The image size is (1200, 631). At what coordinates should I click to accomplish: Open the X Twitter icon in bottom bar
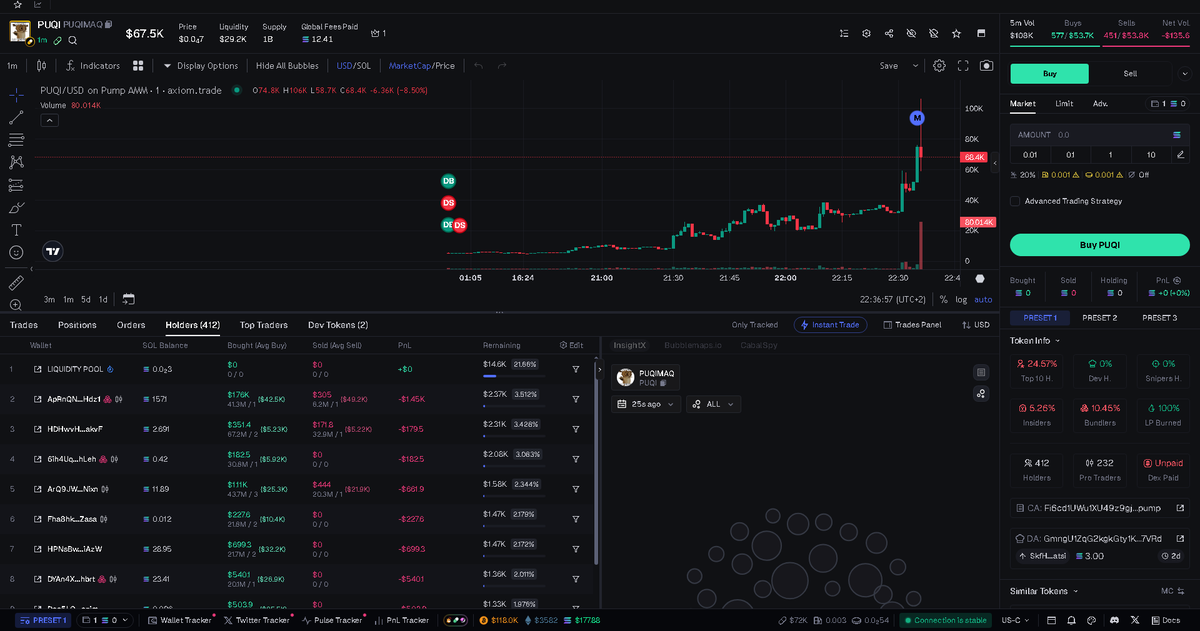pyautogui.click(x=1137, y=620)
